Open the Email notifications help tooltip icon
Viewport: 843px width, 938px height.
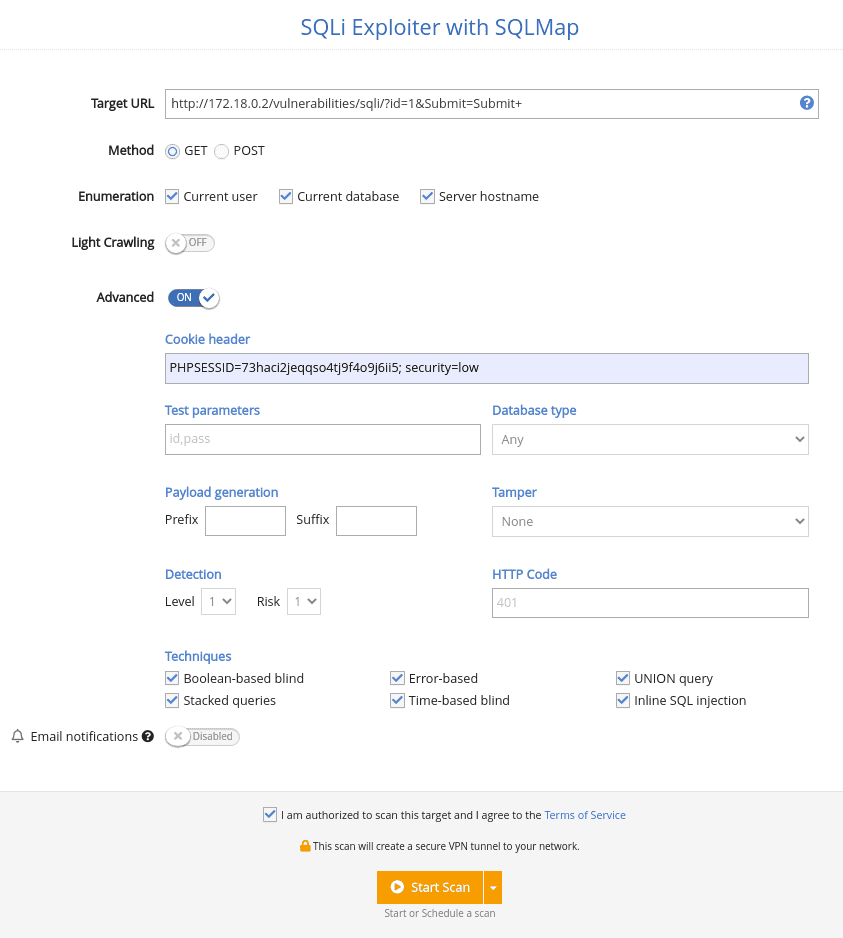point(146,736)
